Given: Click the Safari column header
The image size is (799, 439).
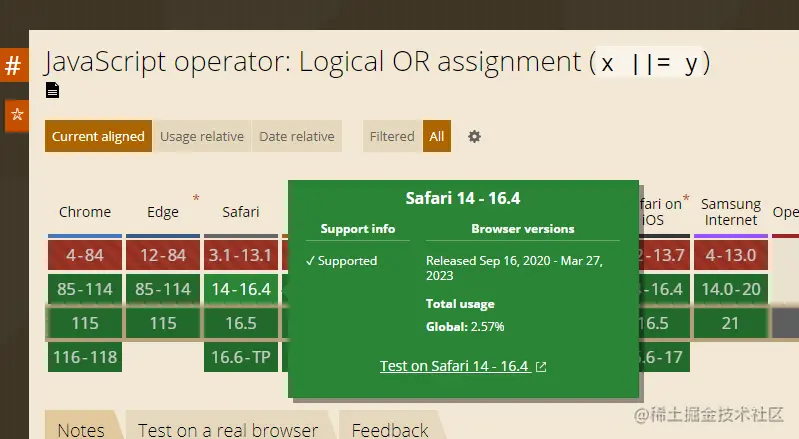Looking at the screenshot, I should (241, 212).
